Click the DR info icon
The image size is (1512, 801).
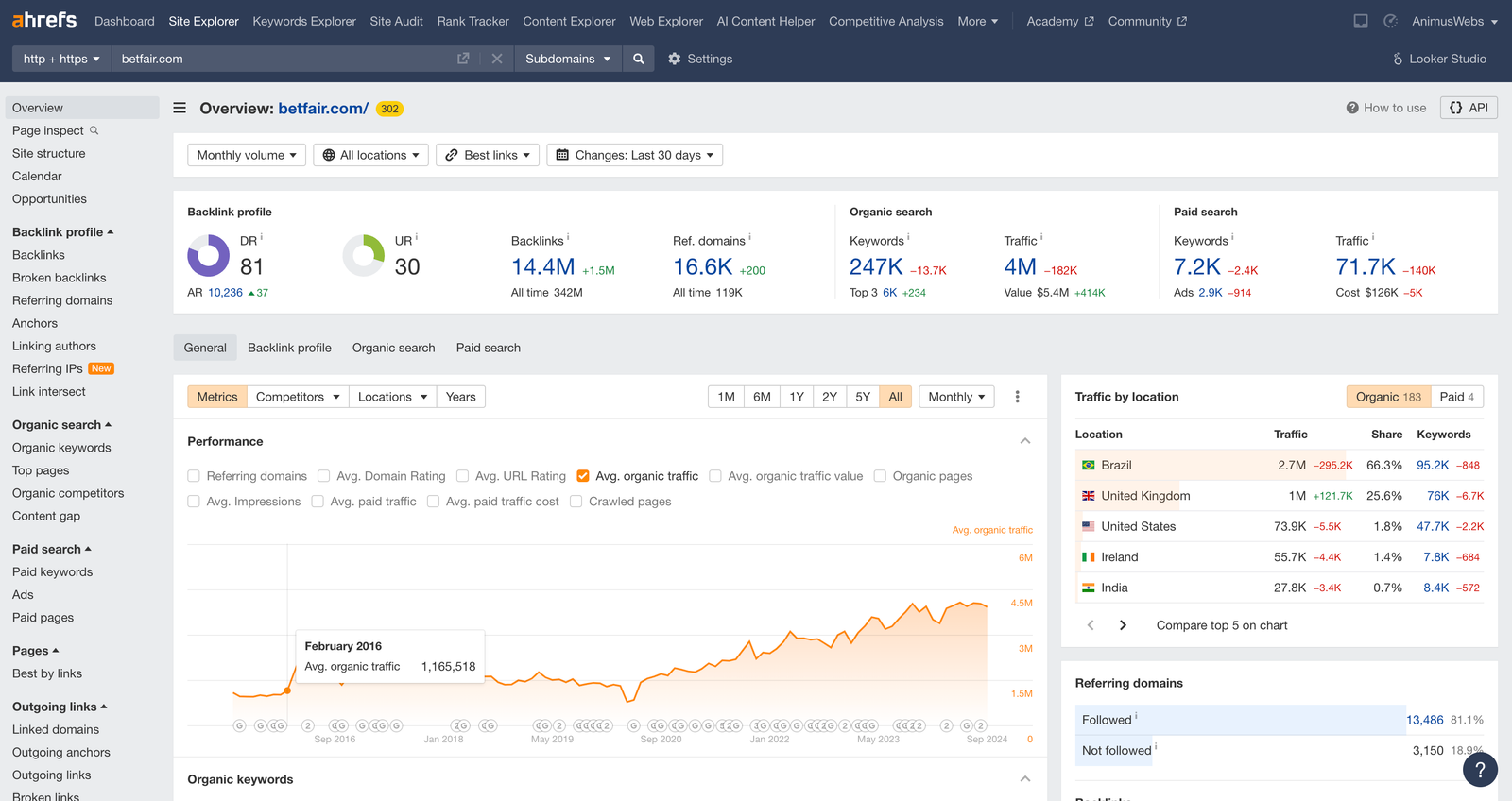click(262, 237)
